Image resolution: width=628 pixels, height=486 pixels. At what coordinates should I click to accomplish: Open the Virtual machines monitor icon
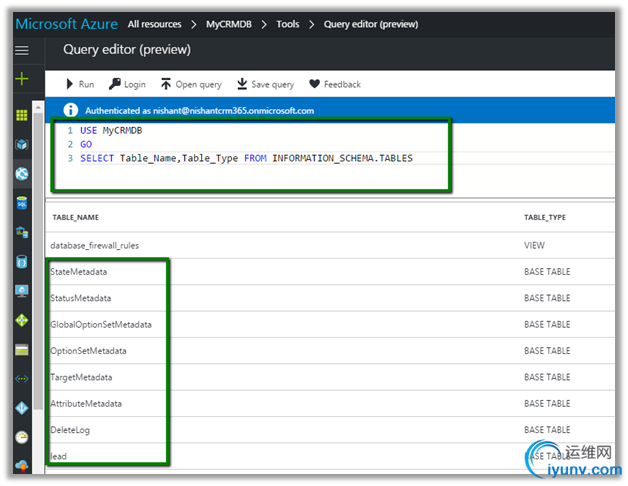click(22, 291)
